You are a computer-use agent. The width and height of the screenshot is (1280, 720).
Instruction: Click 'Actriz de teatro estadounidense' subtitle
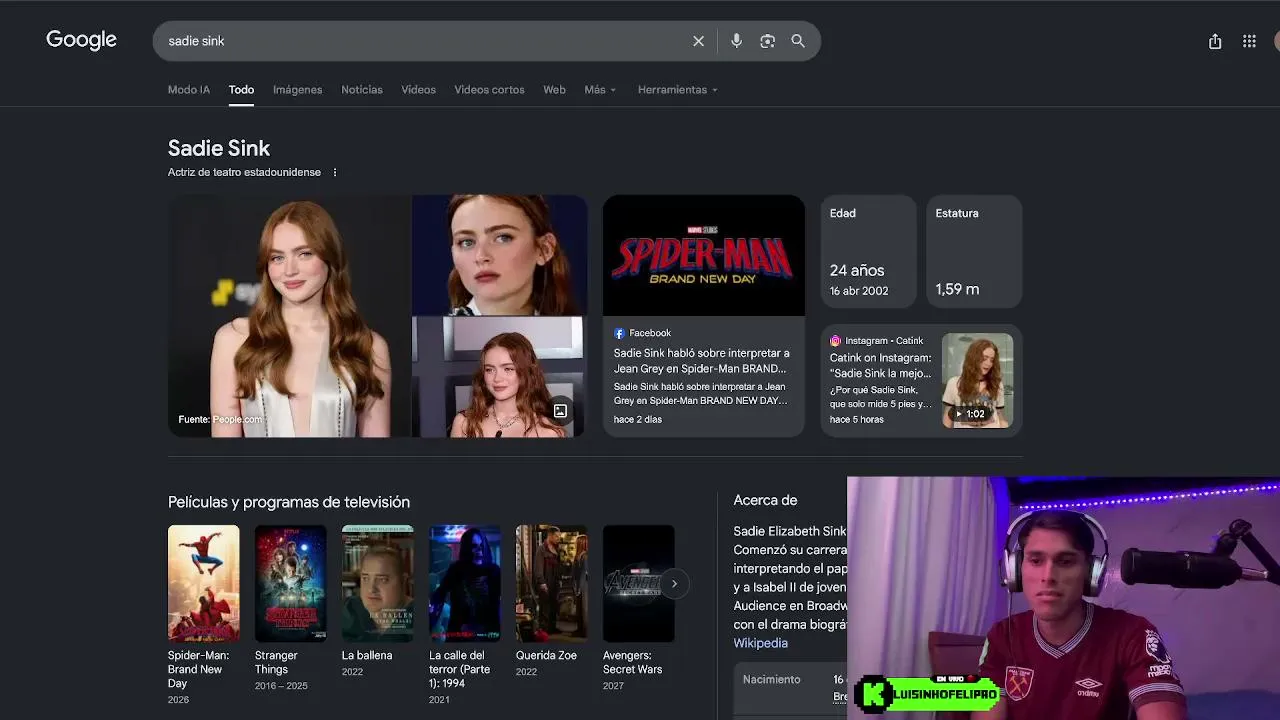[x=244, y=172]
